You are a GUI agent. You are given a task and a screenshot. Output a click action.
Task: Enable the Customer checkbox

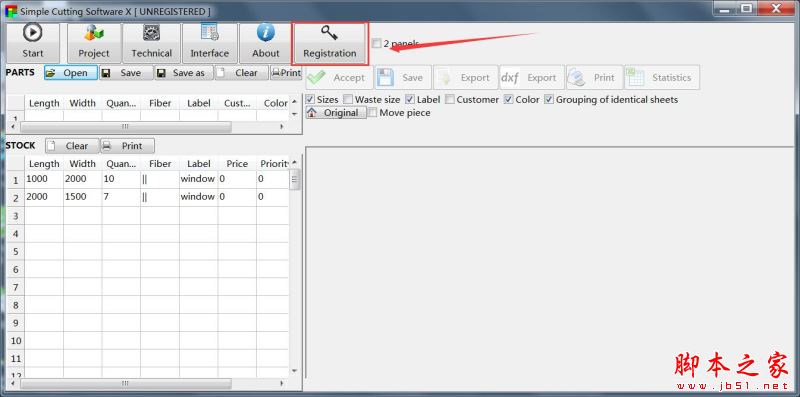pyautogui.click(x=449, y=100)
